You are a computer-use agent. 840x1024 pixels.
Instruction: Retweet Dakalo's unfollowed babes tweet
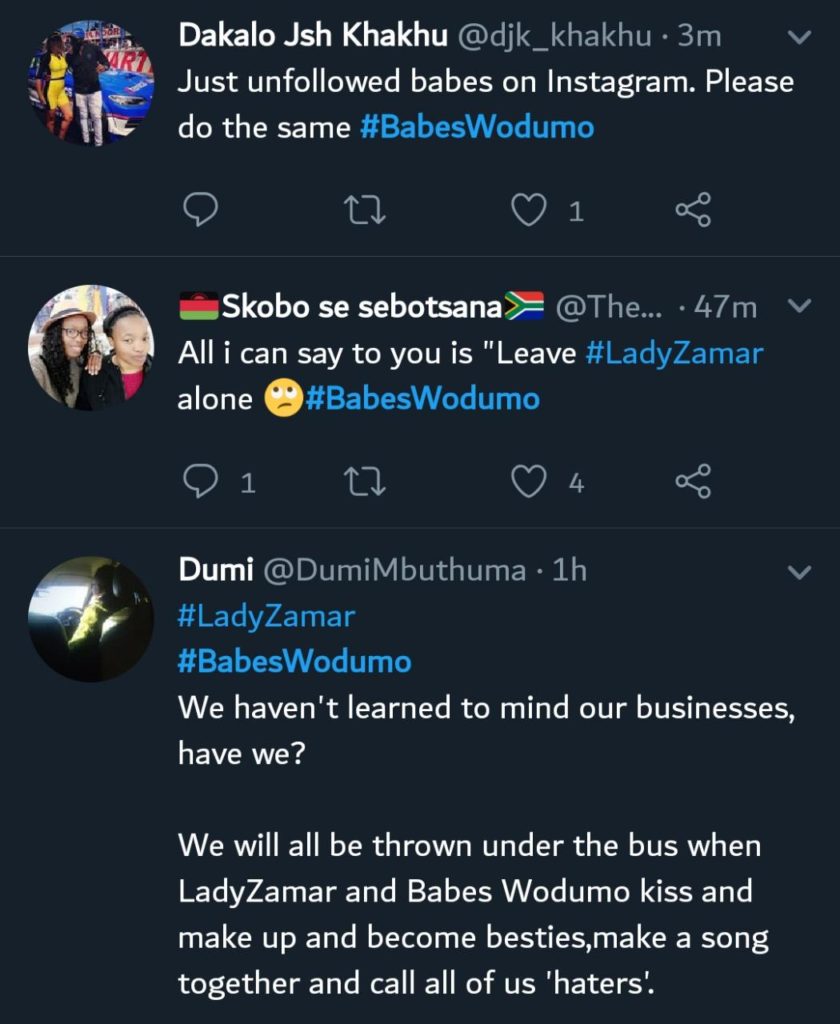365,210
